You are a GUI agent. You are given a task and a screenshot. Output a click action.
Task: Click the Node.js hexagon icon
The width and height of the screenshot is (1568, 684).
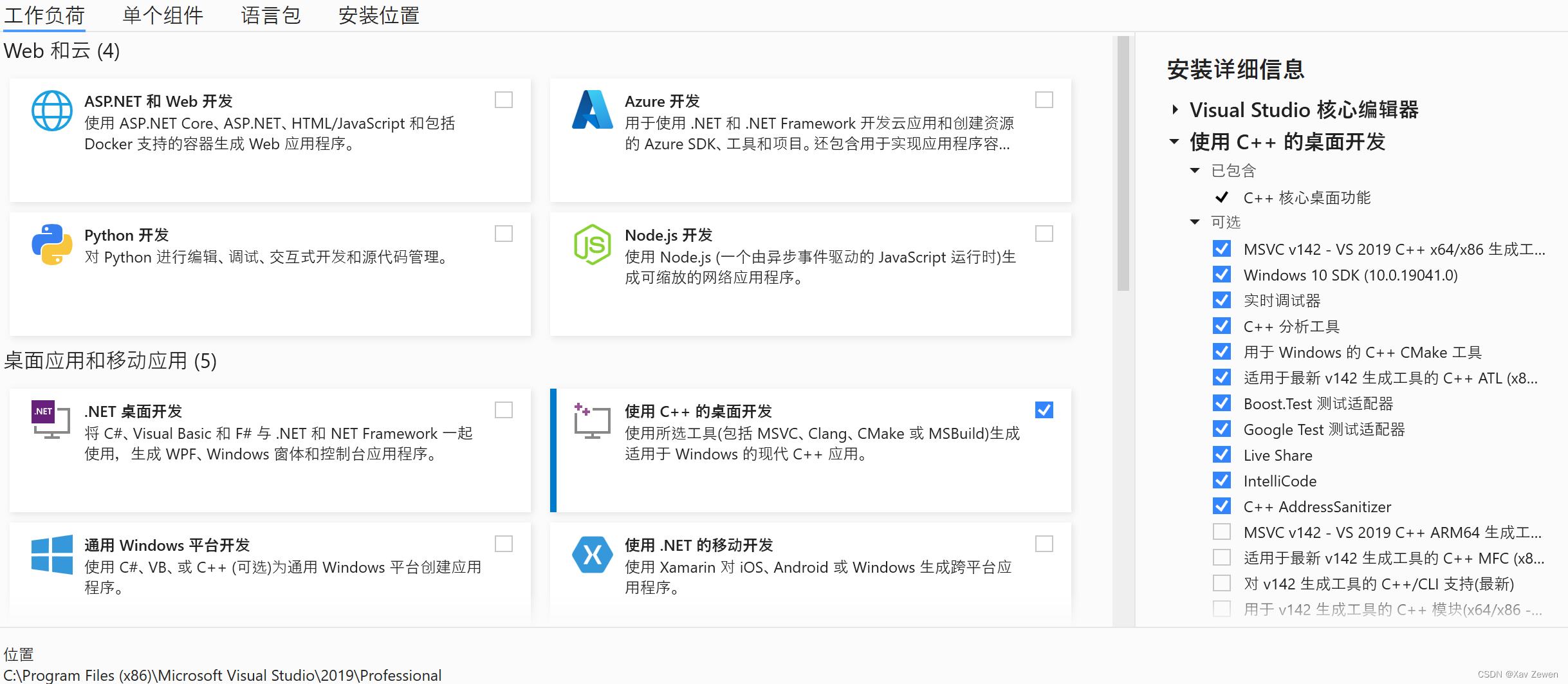[593, 245]
